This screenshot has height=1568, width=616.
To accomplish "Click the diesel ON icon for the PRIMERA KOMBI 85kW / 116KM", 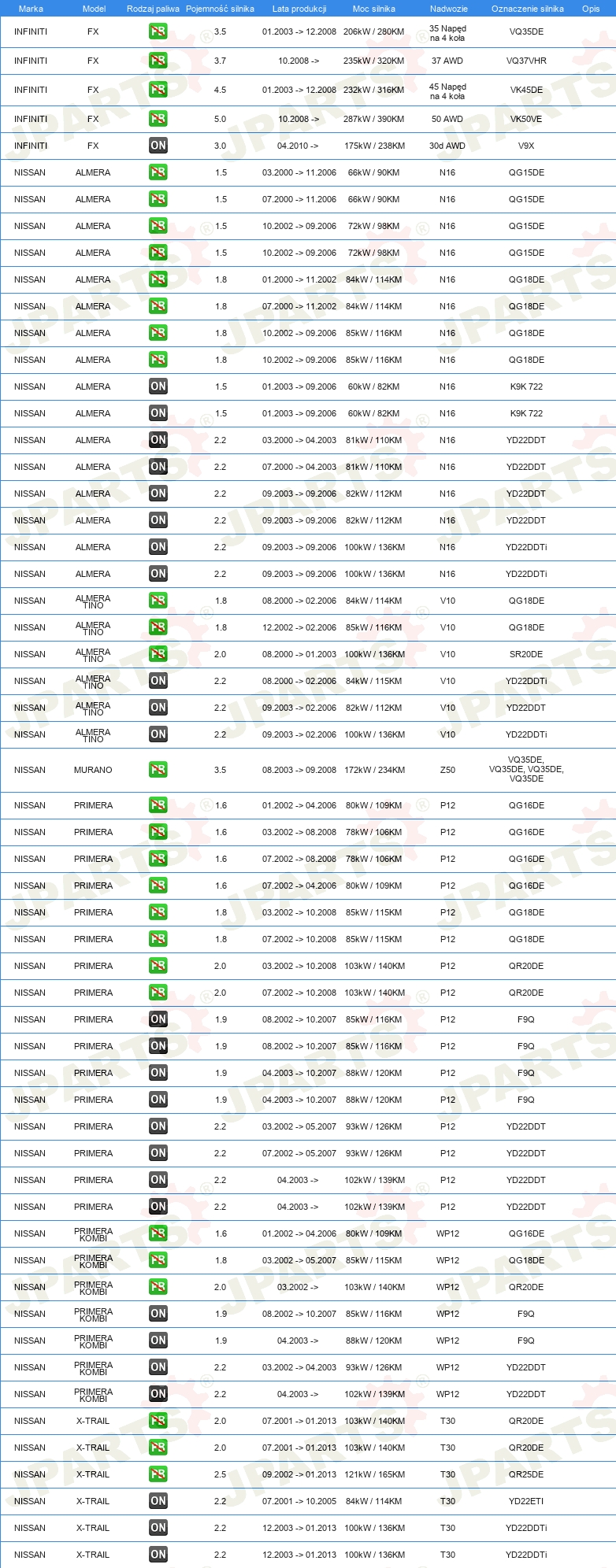I will [x=158, y=1314].
